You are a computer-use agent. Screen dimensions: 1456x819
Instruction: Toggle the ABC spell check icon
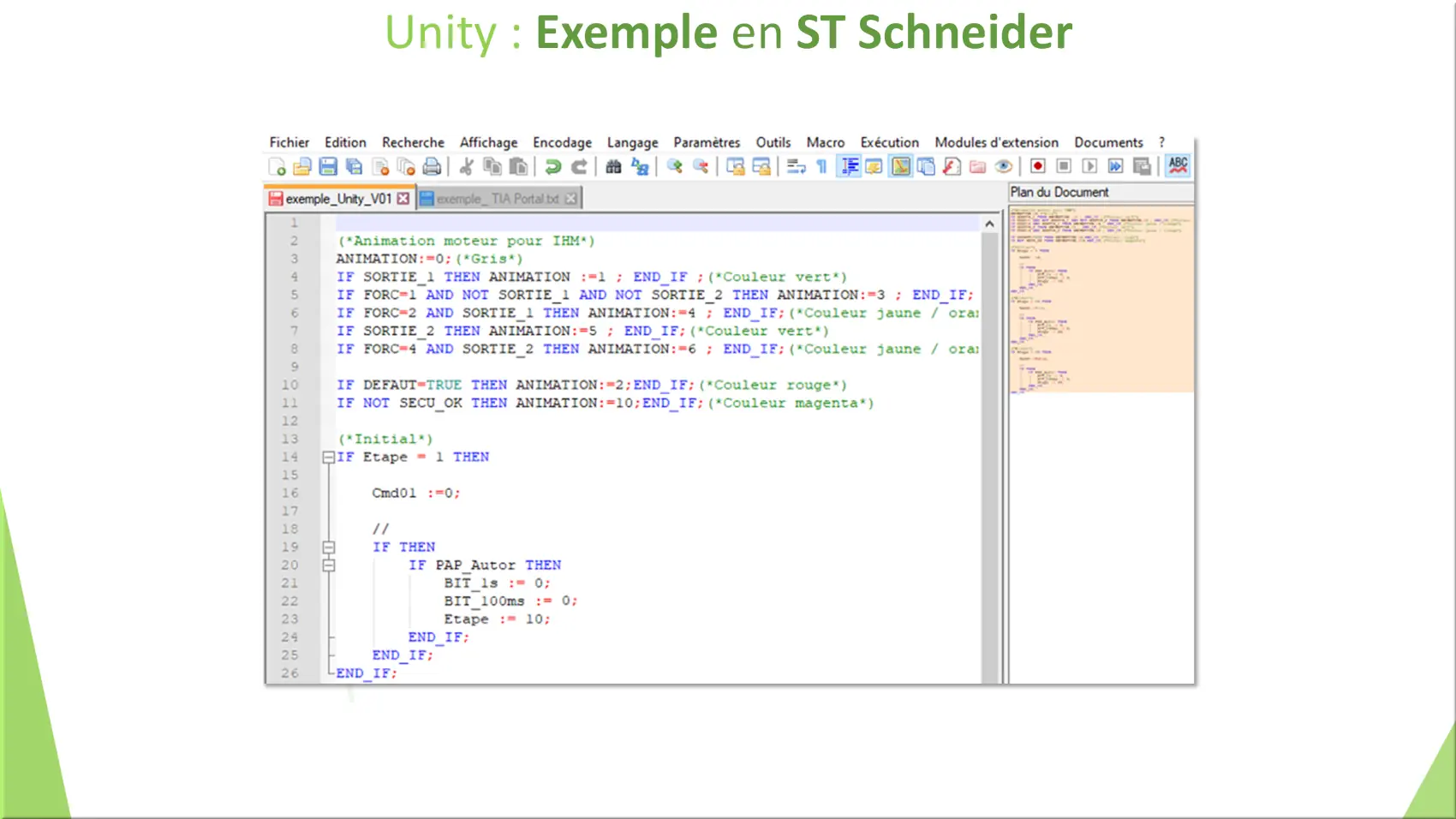click(x=1178, y=165)
